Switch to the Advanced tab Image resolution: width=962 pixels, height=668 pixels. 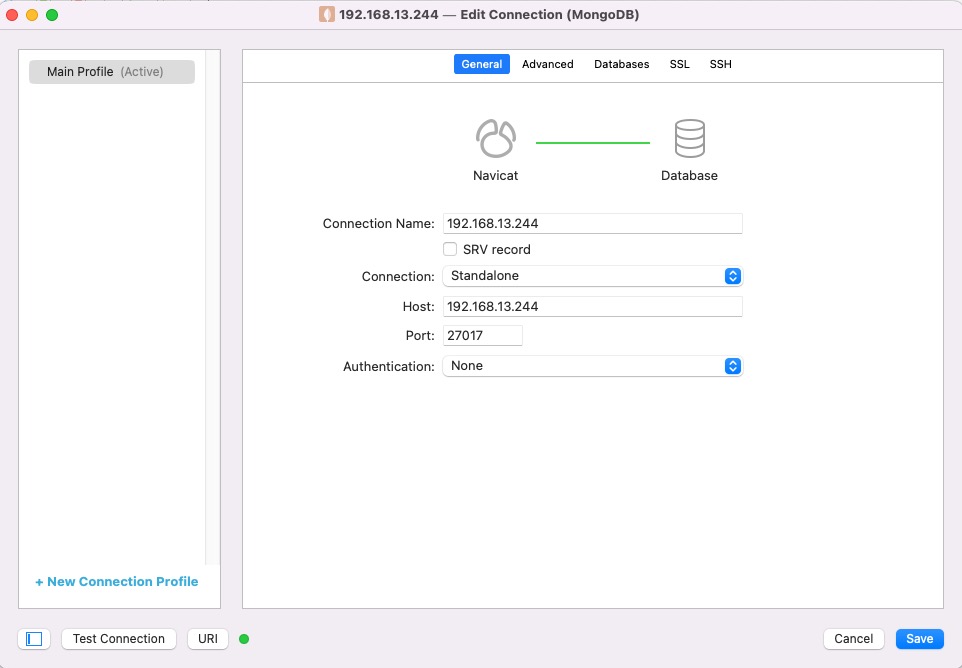click(x=548, y=64)
